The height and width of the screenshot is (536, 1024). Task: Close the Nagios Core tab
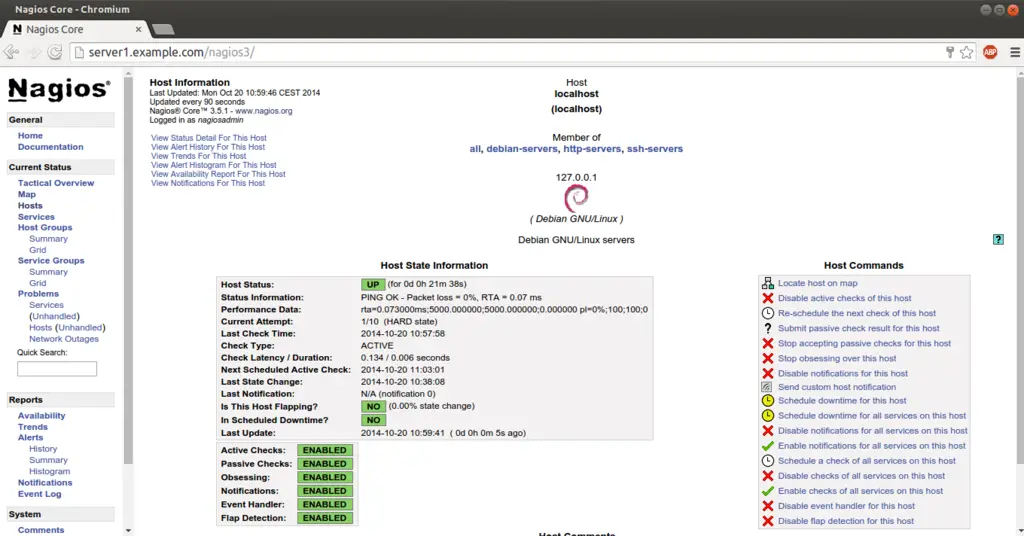coord(138,29)
